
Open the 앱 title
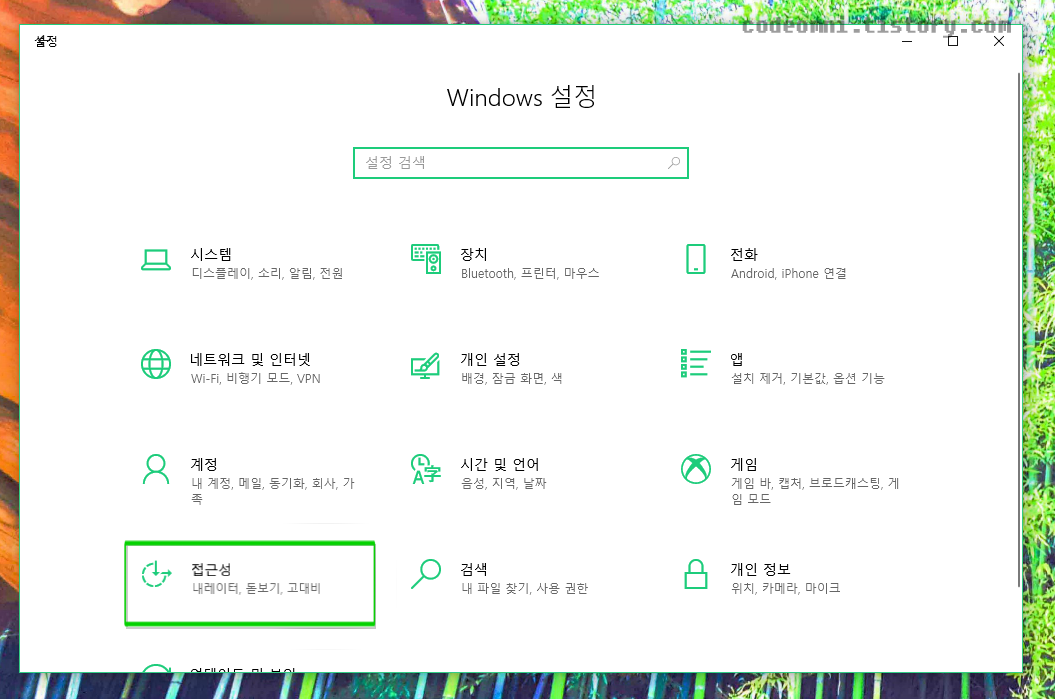pyautogui.click(x=737, y=359)
